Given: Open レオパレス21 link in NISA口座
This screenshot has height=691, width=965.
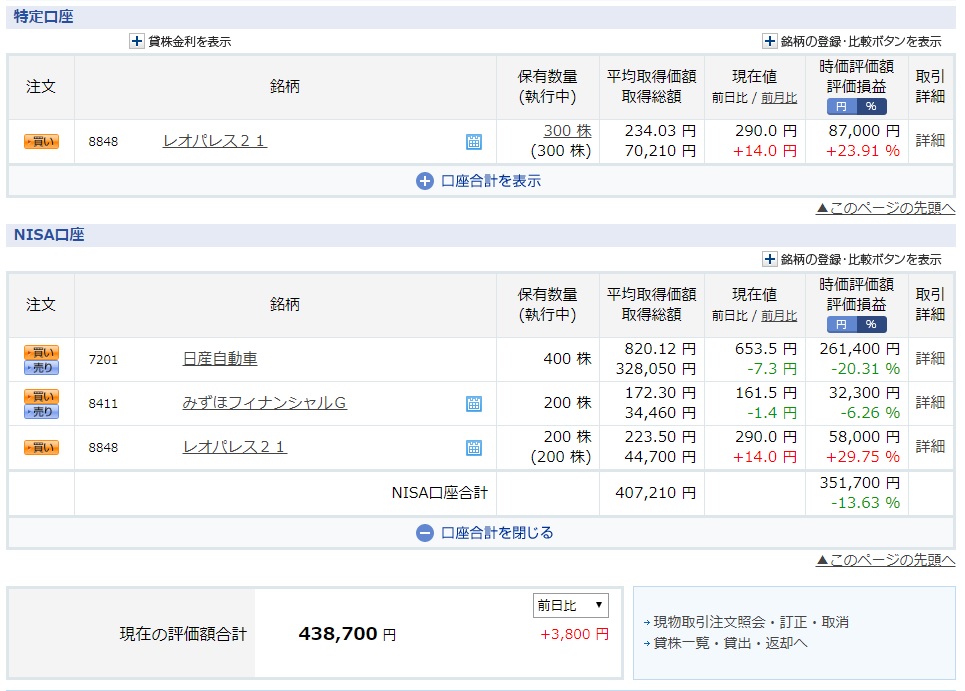Looking at the screenshot, I should pos(234,447).
